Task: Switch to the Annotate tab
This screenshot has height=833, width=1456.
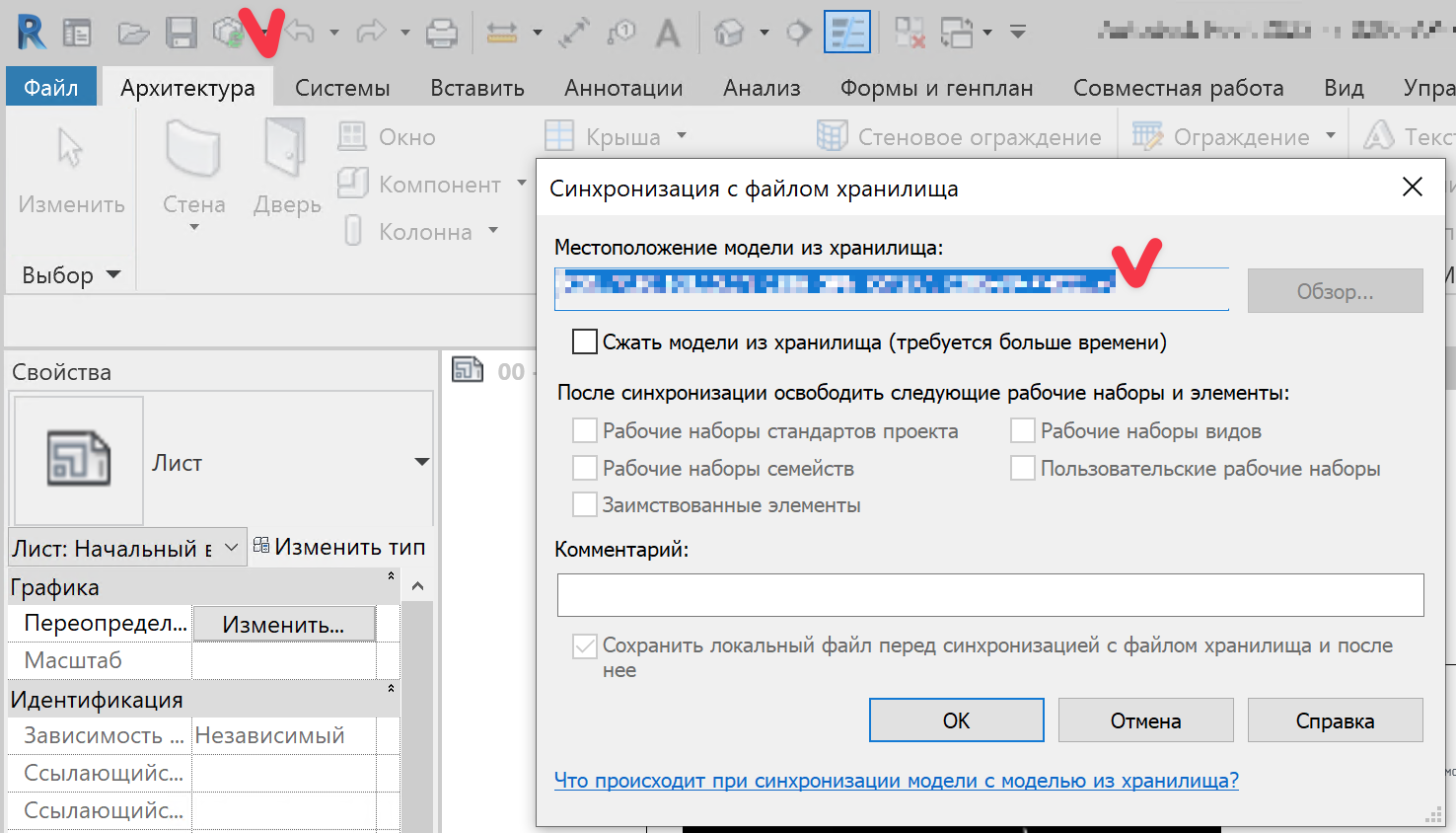Action: coord(623,88)
